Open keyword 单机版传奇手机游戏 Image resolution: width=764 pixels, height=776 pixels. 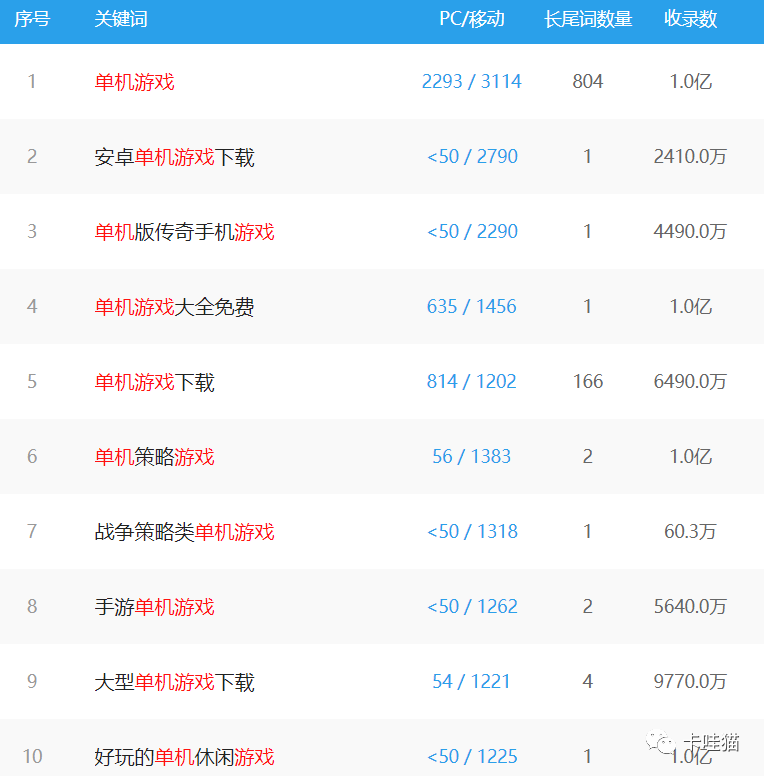point(184,232)
